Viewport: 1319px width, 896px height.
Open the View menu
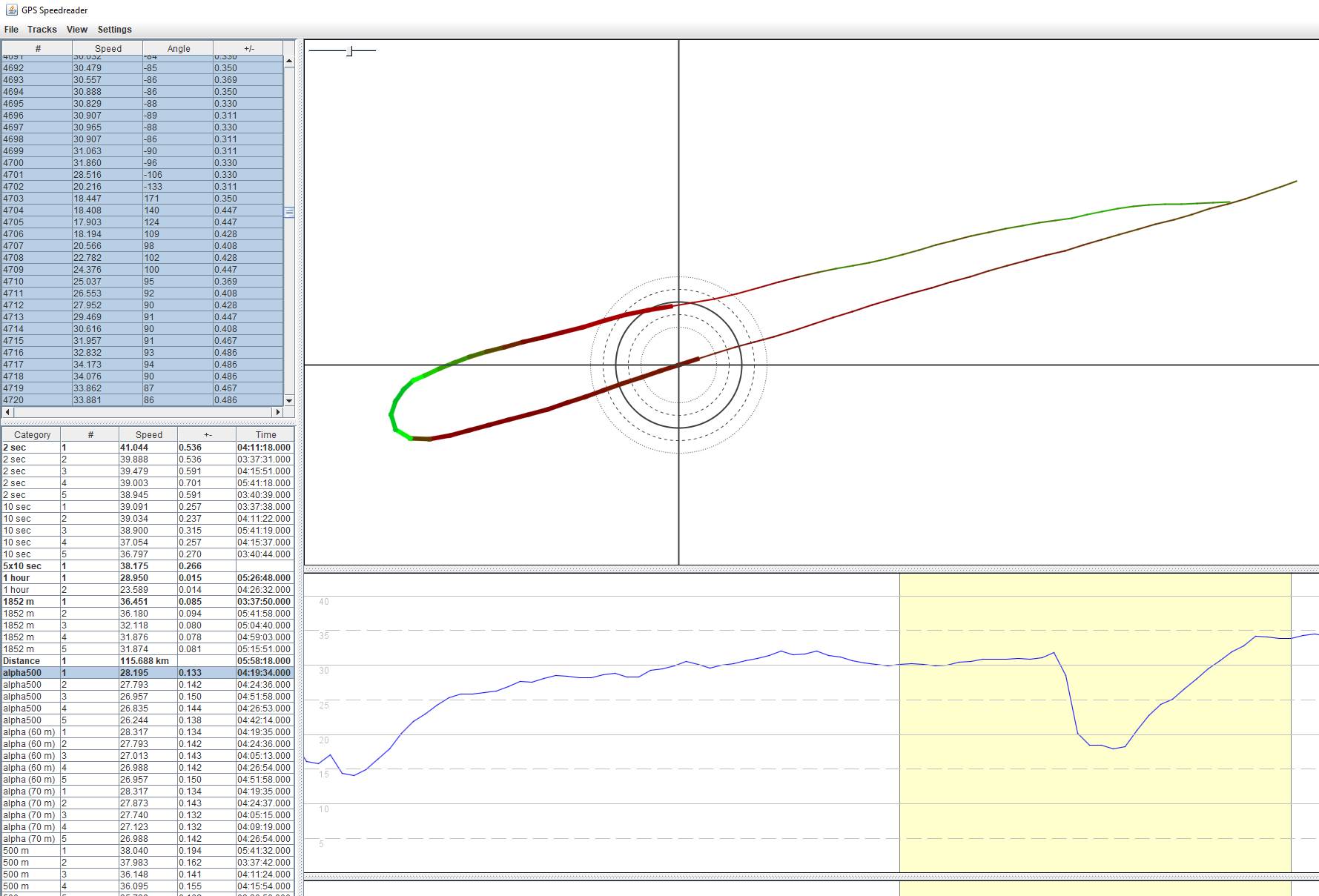point(76,30)
